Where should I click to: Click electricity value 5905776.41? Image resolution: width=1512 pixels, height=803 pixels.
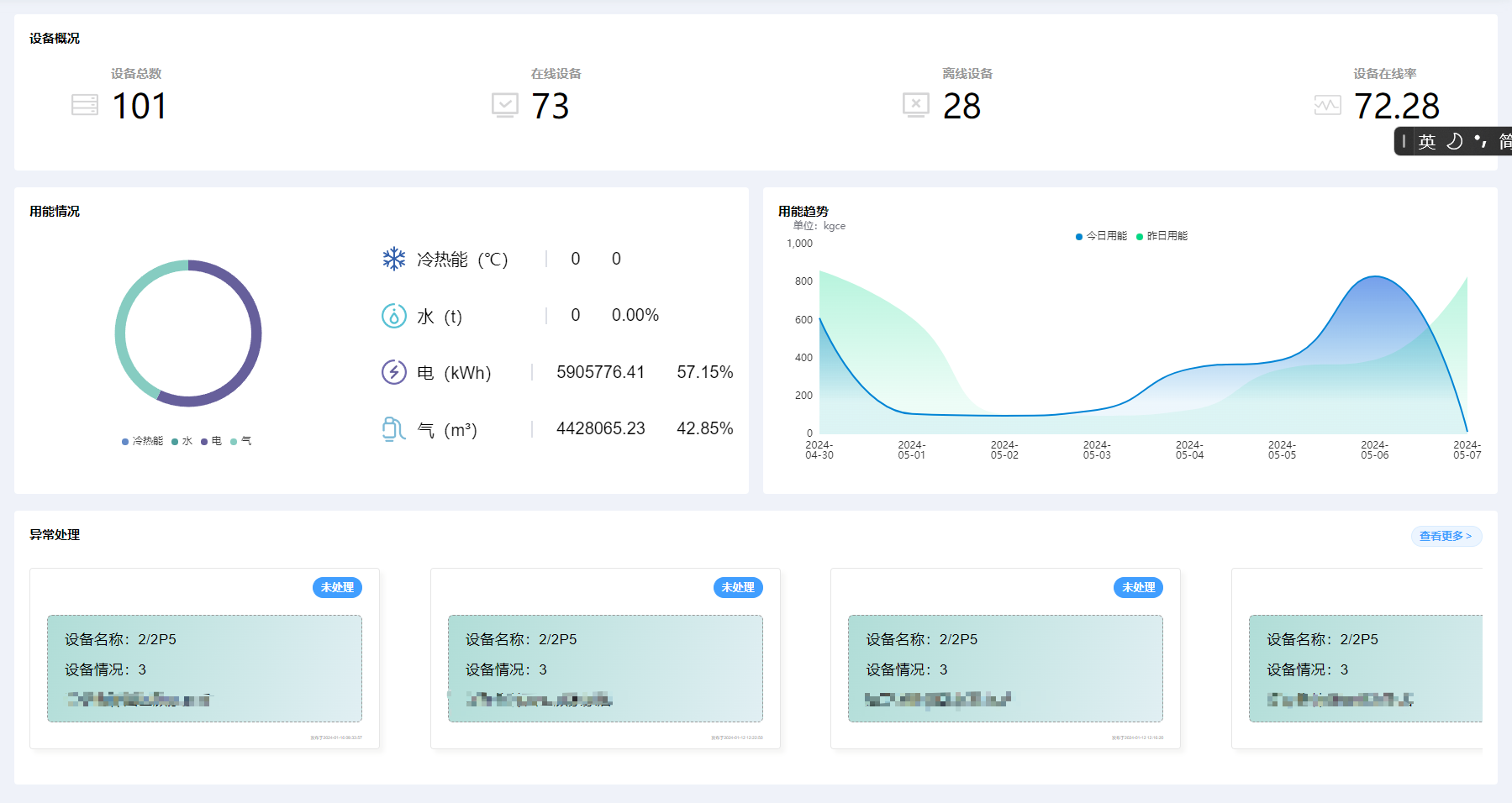(600, 372)
